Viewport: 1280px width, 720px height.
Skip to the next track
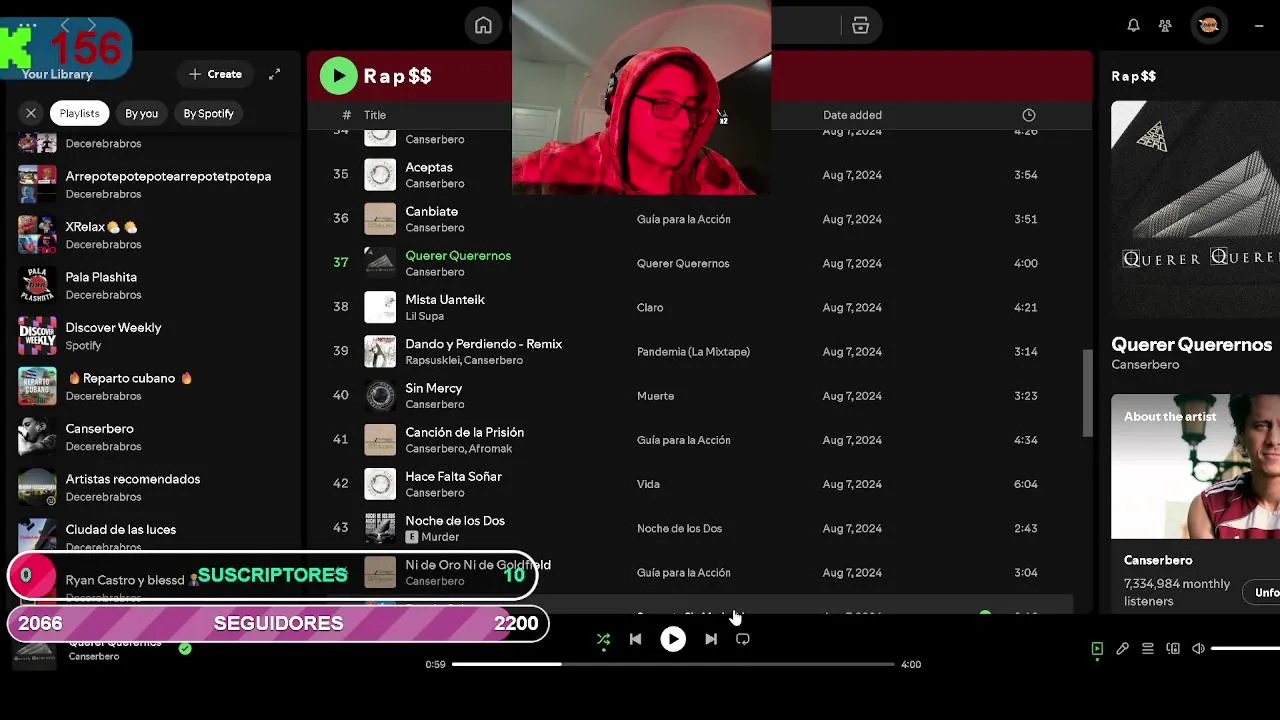click(711, 639)
